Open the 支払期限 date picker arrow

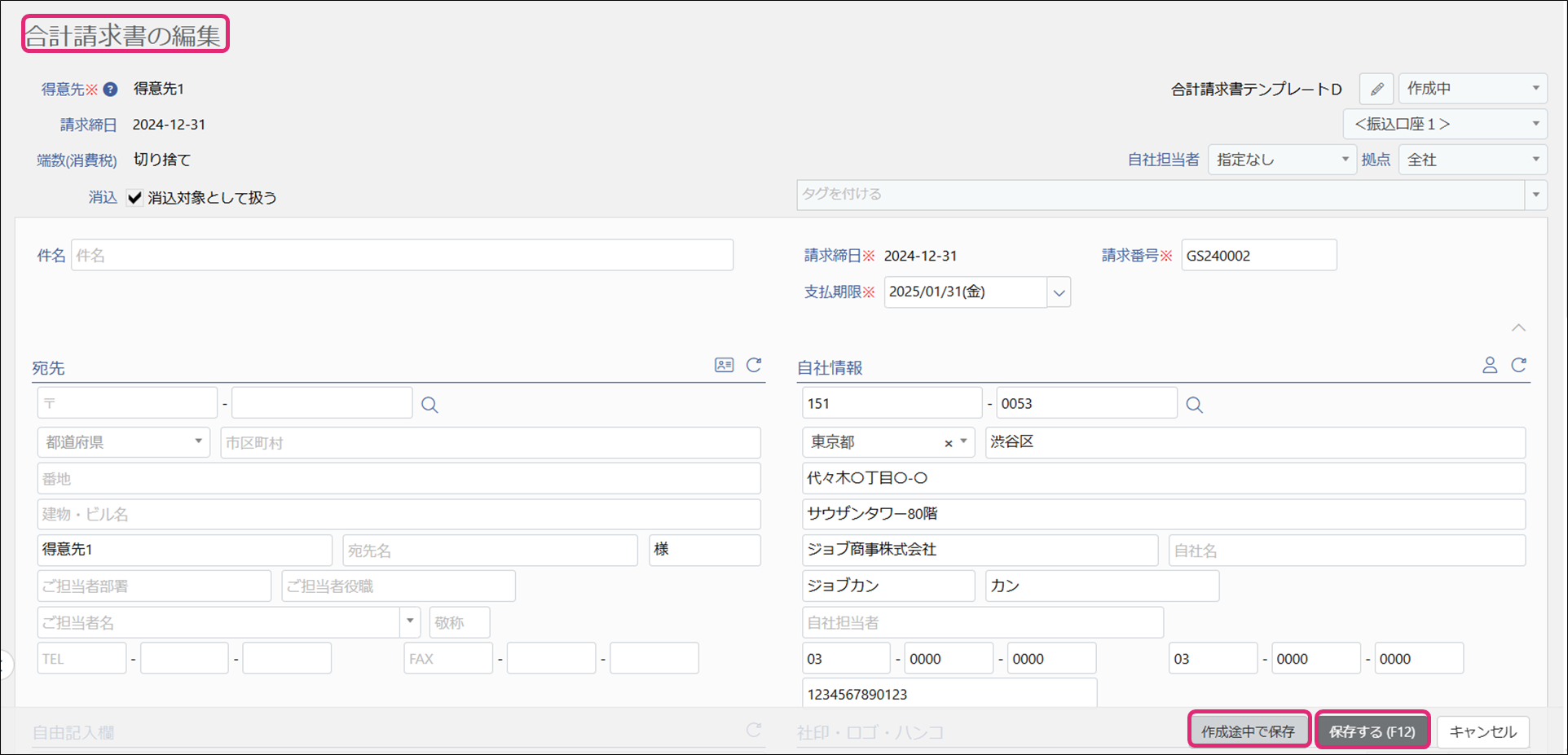pyautogui.click(x=1059, y=292)
